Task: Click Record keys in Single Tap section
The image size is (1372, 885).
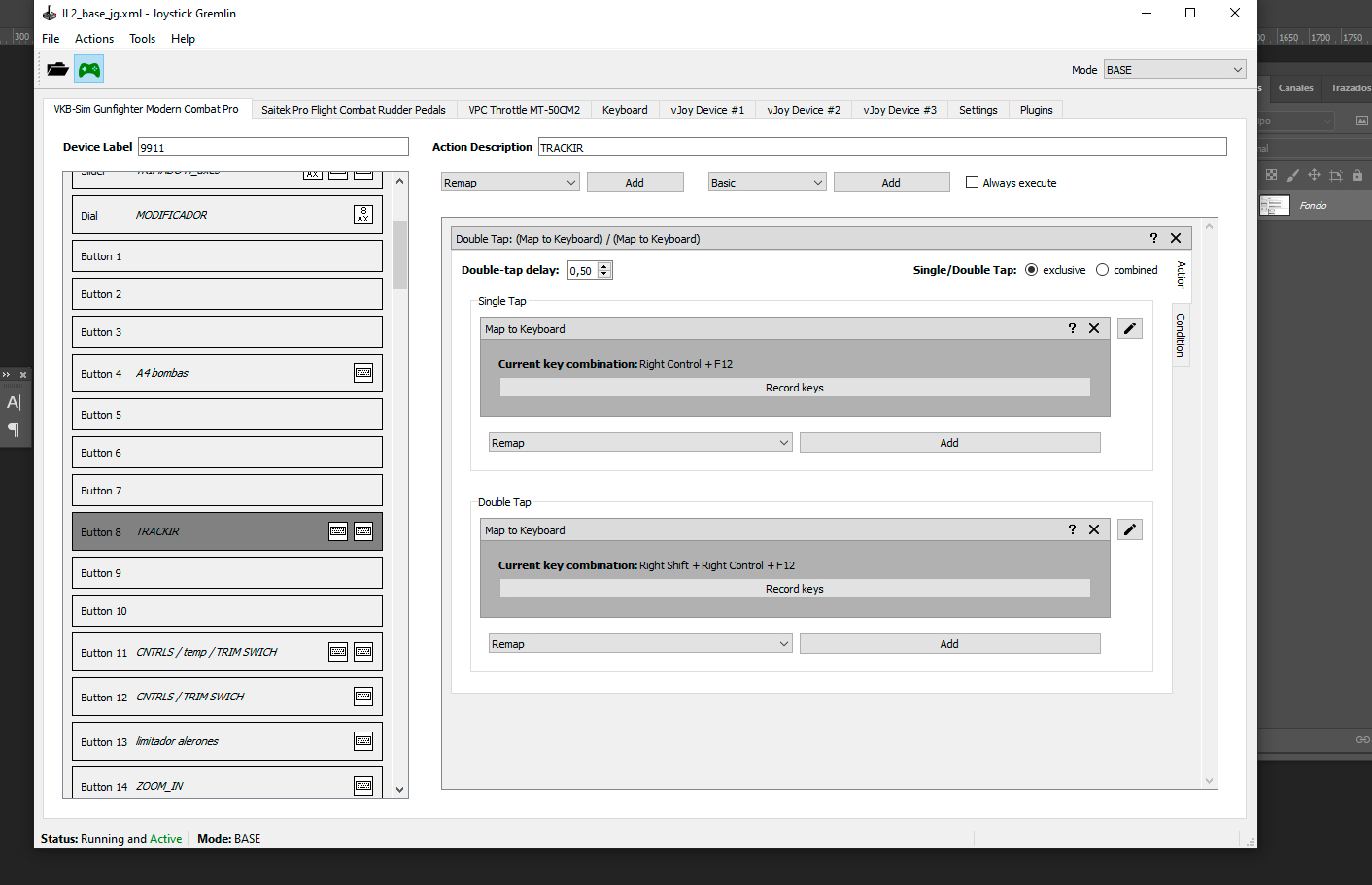Action: click(x=795, y=388)
